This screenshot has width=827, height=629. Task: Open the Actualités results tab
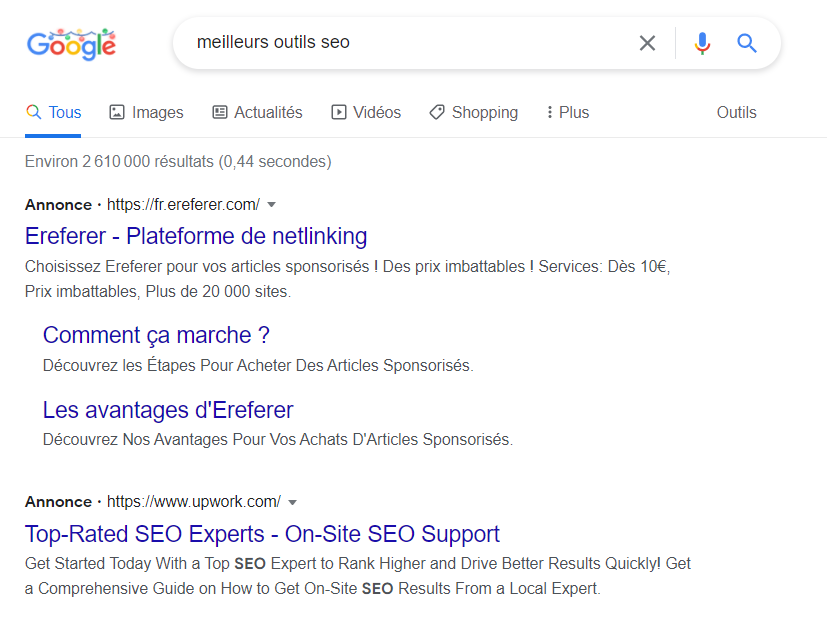point(268,112)
